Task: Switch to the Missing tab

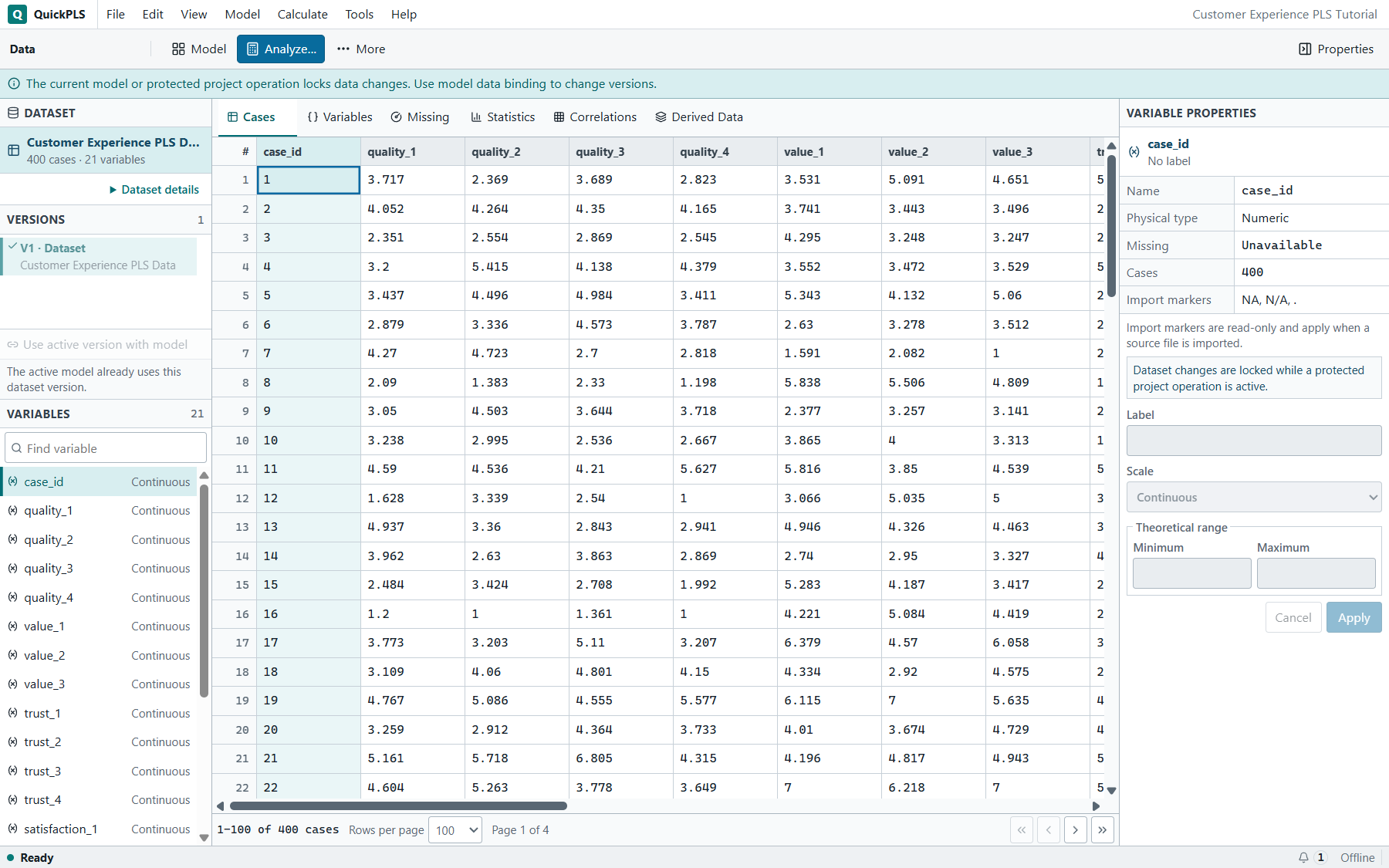Action: (420, 117)
